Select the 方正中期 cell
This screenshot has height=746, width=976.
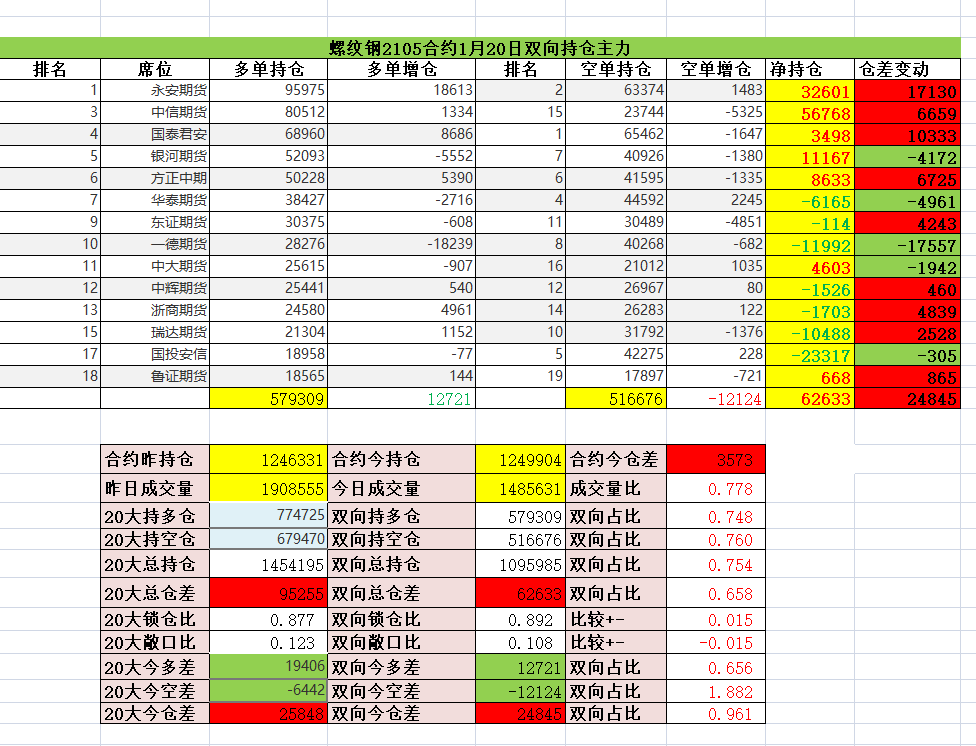tap(155, 178)
